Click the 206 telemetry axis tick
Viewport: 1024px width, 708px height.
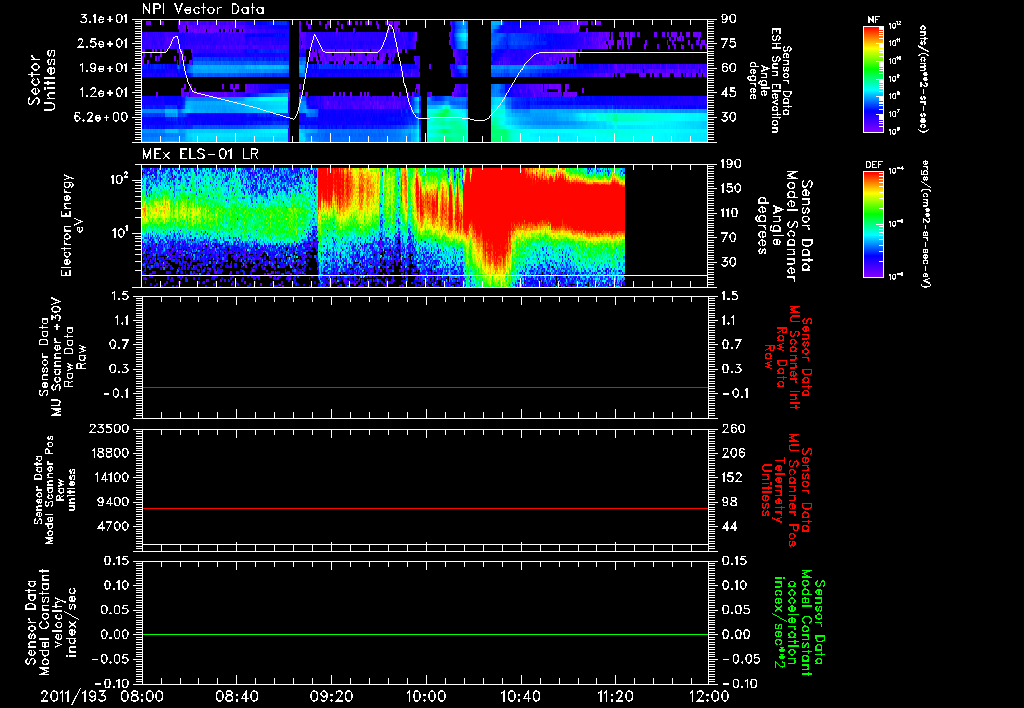coord(733,453)
